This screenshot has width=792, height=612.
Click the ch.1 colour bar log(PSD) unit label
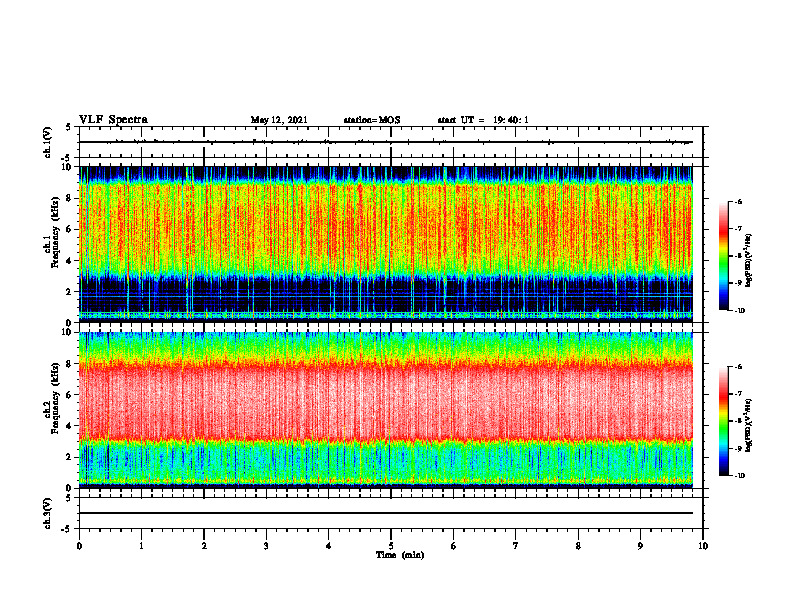click(748, 260)
